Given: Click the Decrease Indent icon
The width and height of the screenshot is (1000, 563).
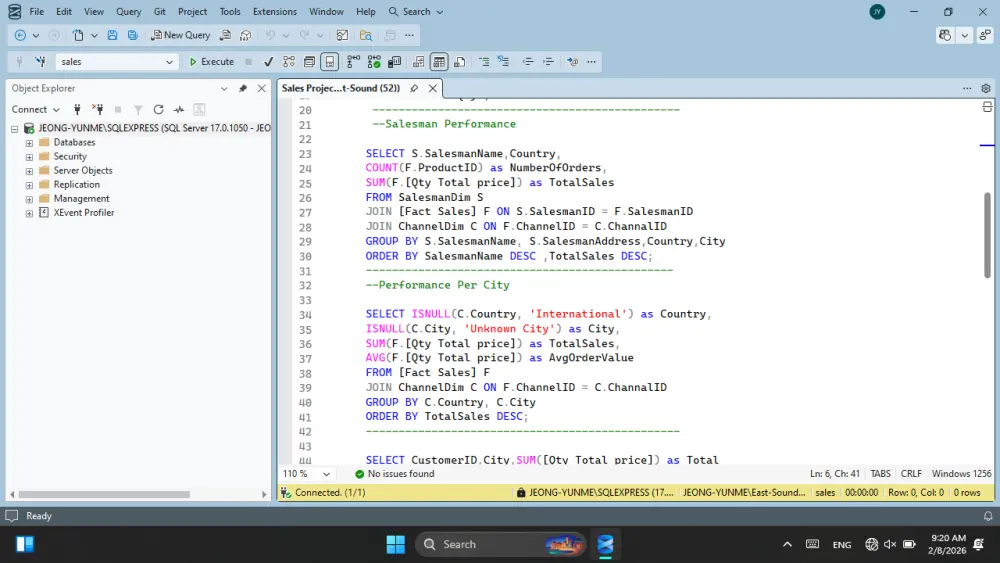Looking at the screenshot, I should pos(527,62).
